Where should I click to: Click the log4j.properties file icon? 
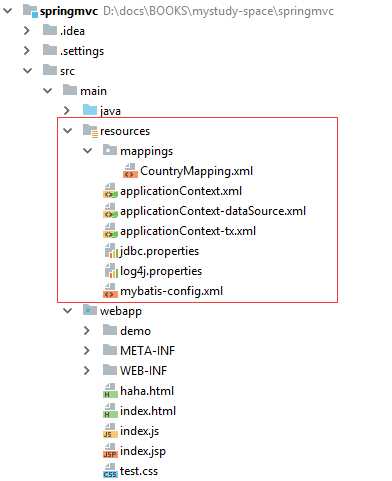coord(111,271)
